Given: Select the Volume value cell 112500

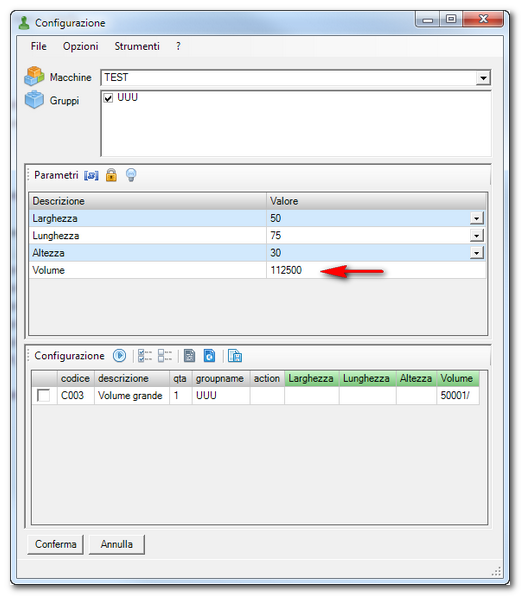Looking at the screenshot, I should coord(376,270).
